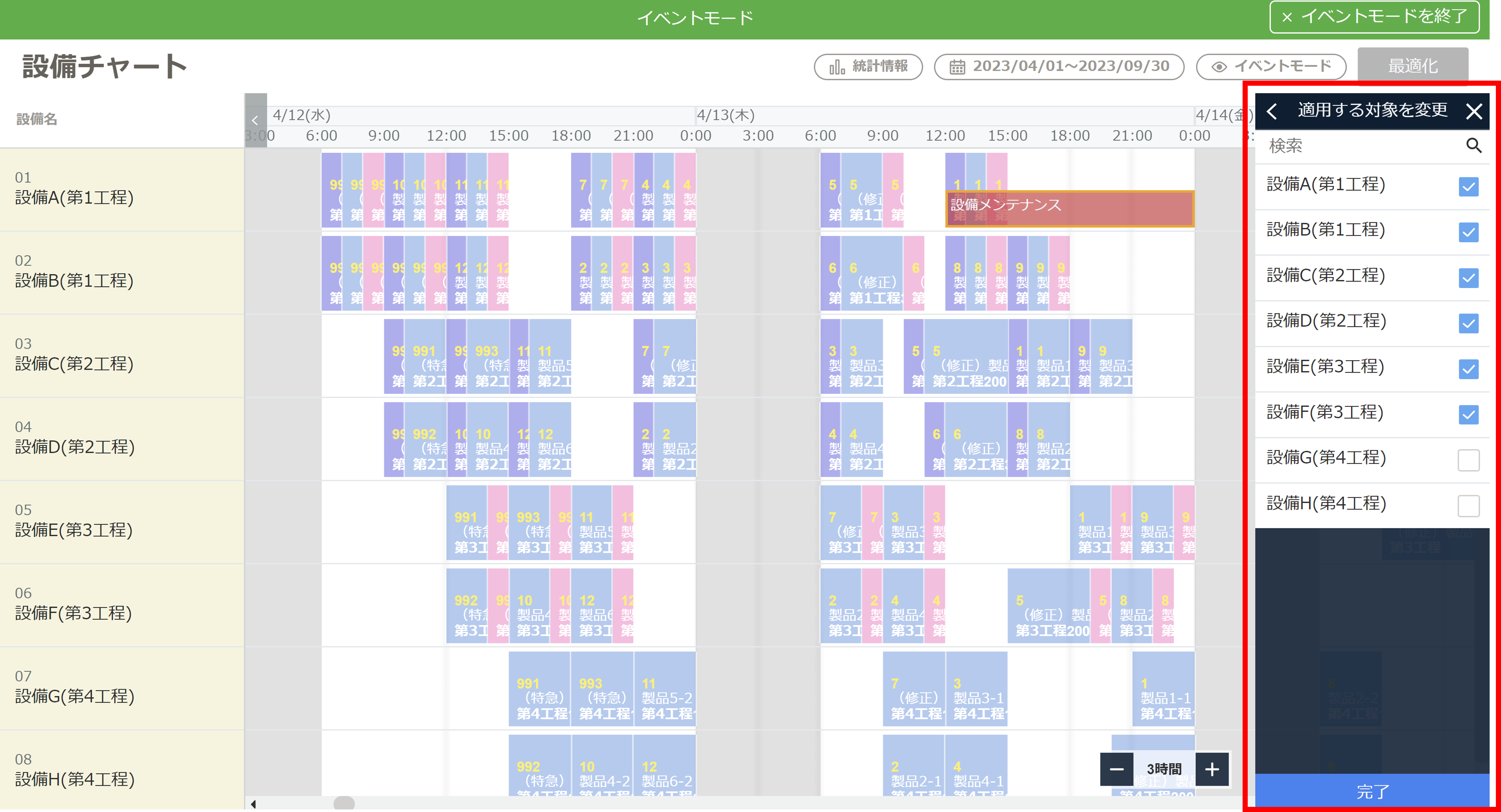The height and width of the screenshot is (812, 1501).
Task: Go back using the panel's left chevron
Action: (x=1272, y=111)
